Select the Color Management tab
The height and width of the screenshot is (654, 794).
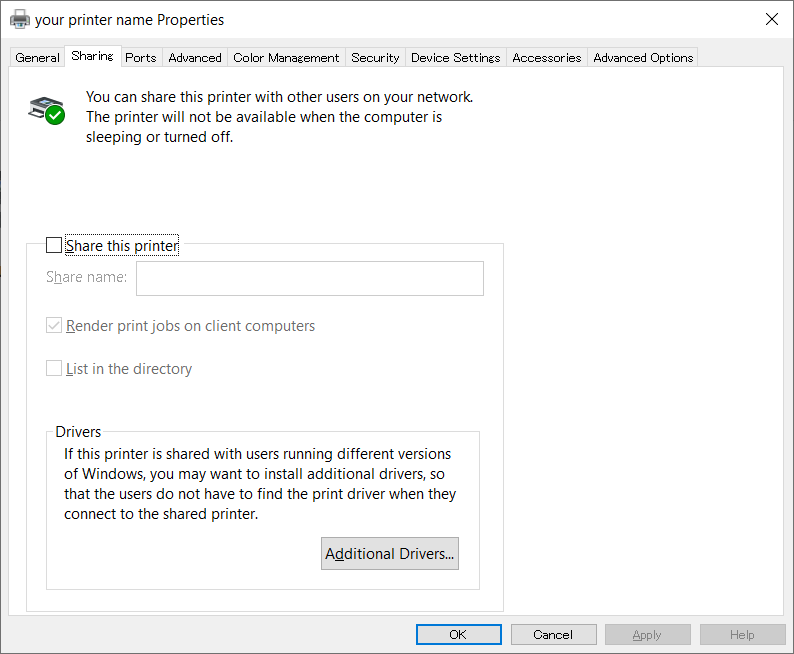(x=288, y=58)
